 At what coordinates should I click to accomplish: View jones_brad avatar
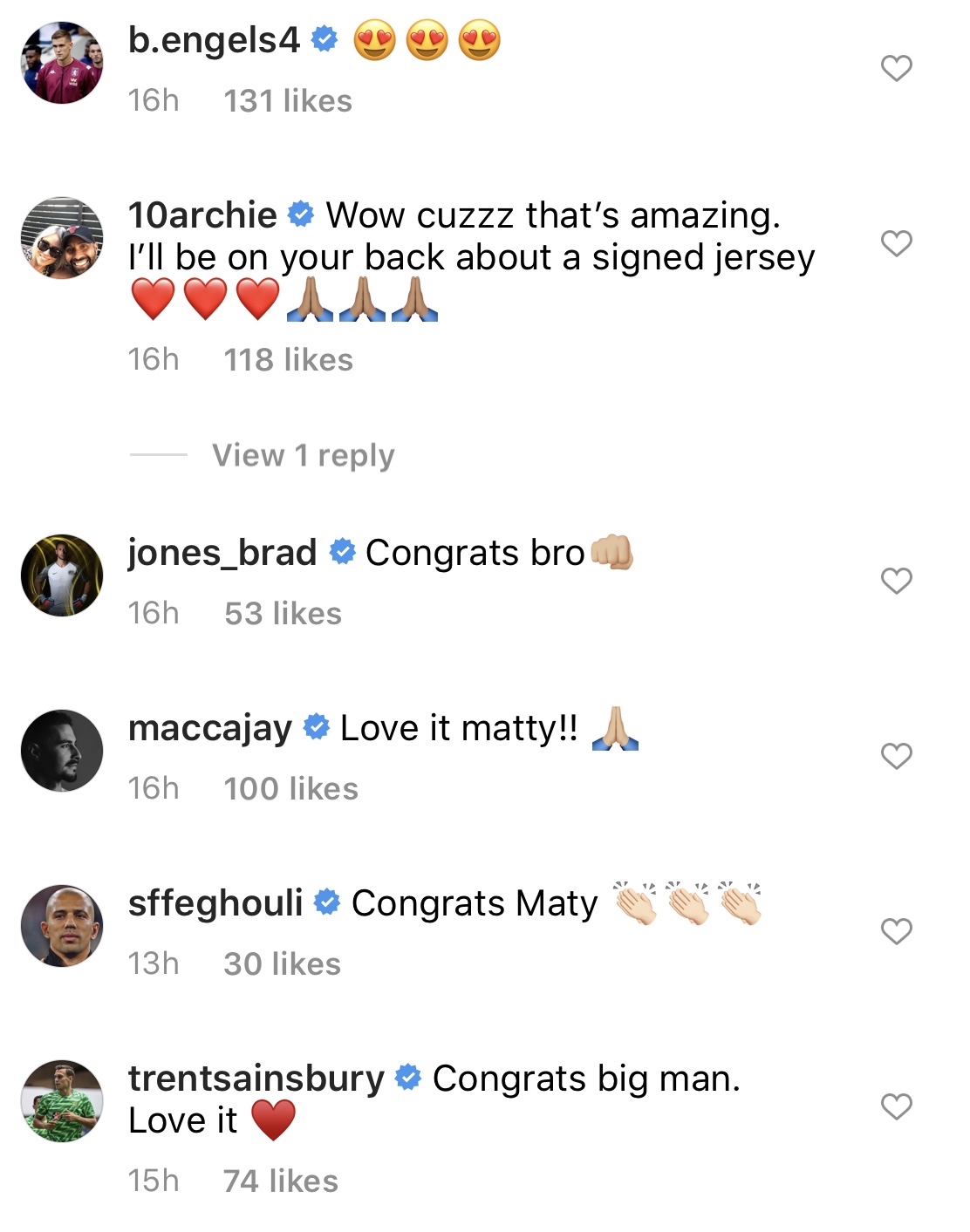pos(62,575)
